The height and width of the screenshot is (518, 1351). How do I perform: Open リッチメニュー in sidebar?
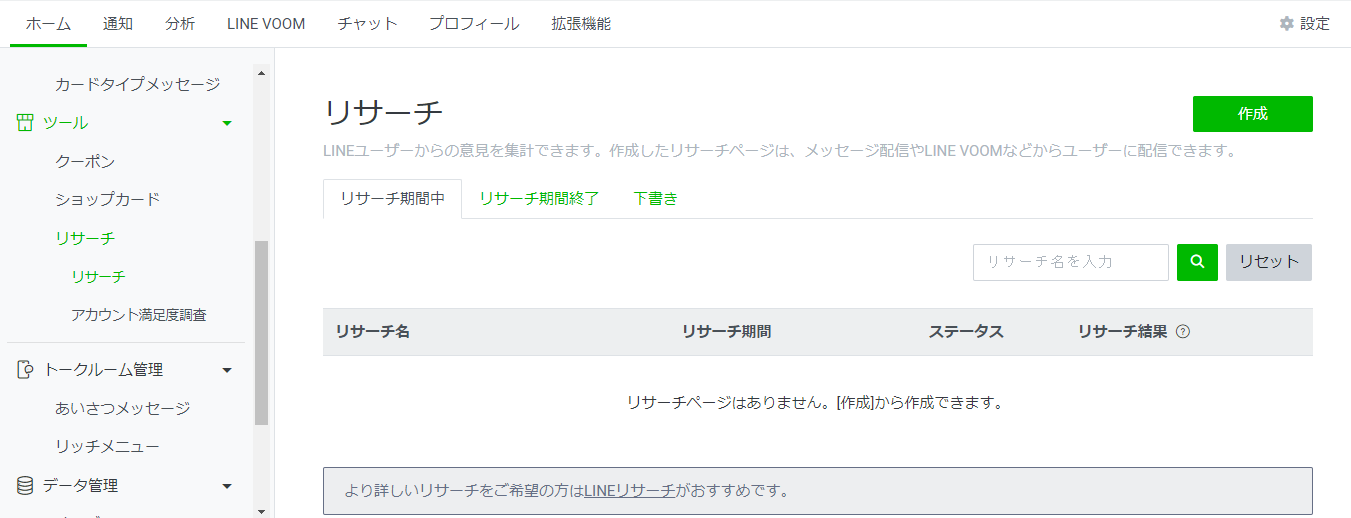(x=107, y=446)
